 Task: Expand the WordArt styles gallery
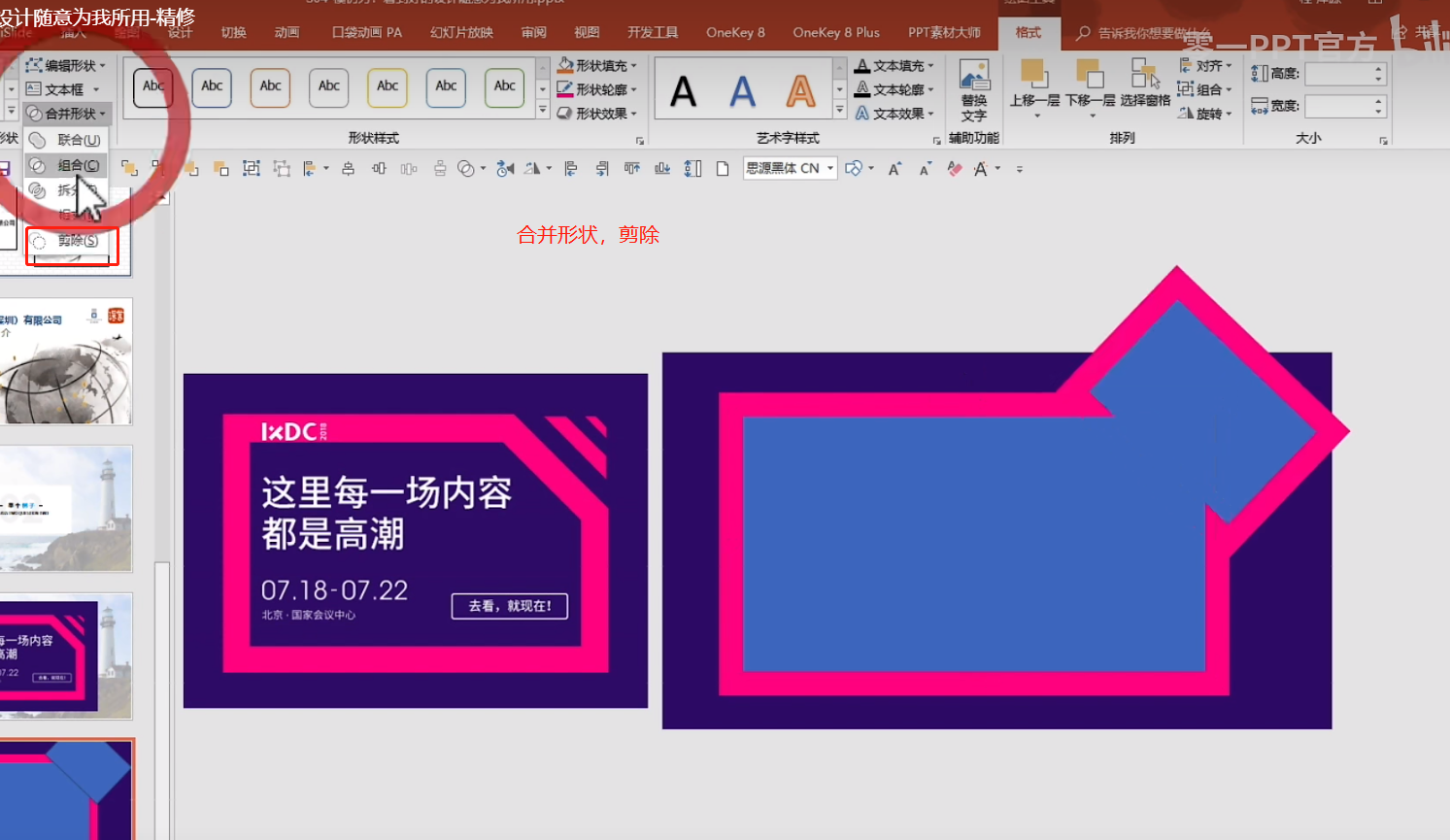[x=840, y=112]
